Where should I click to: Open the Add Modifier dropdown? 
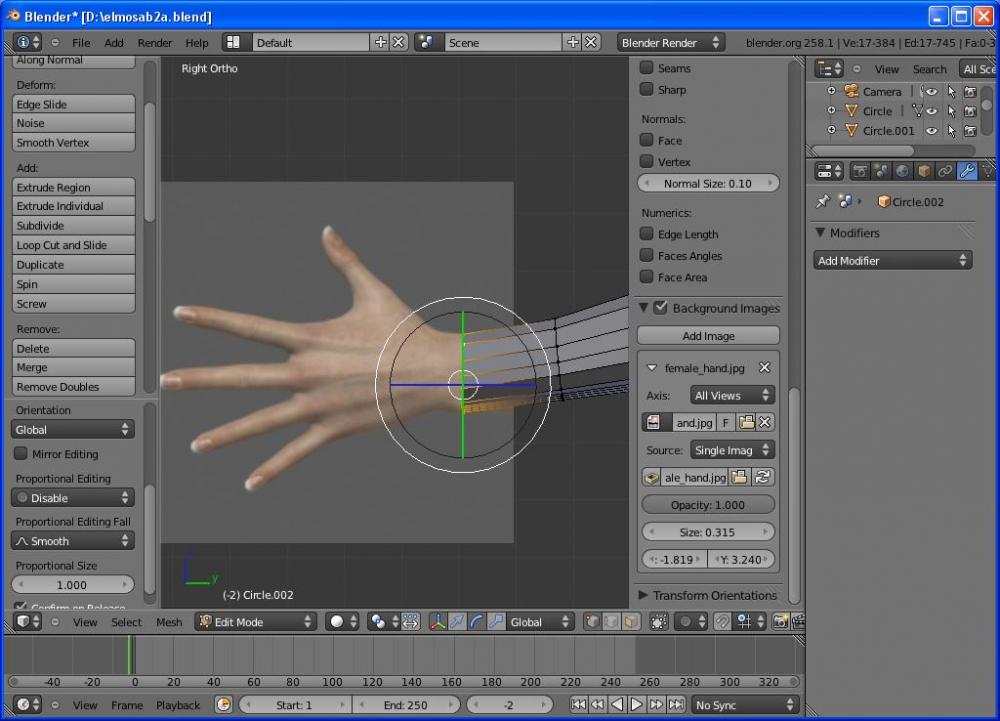coord(893,260)
